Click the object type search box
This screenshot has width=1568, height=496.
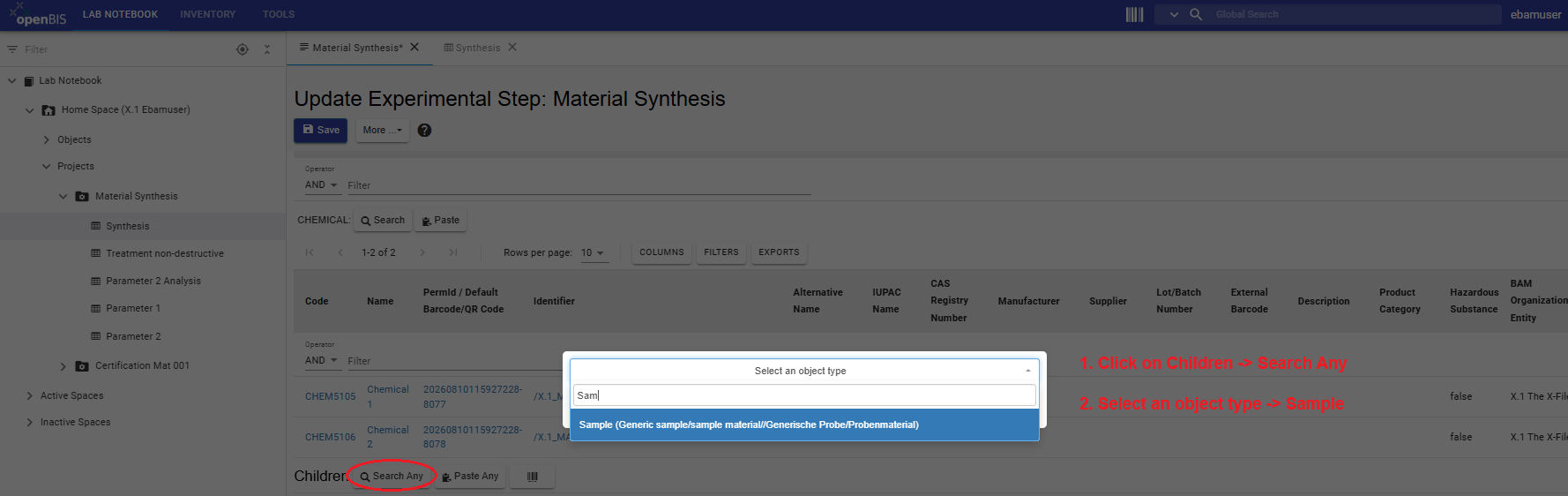pos(803,395)
